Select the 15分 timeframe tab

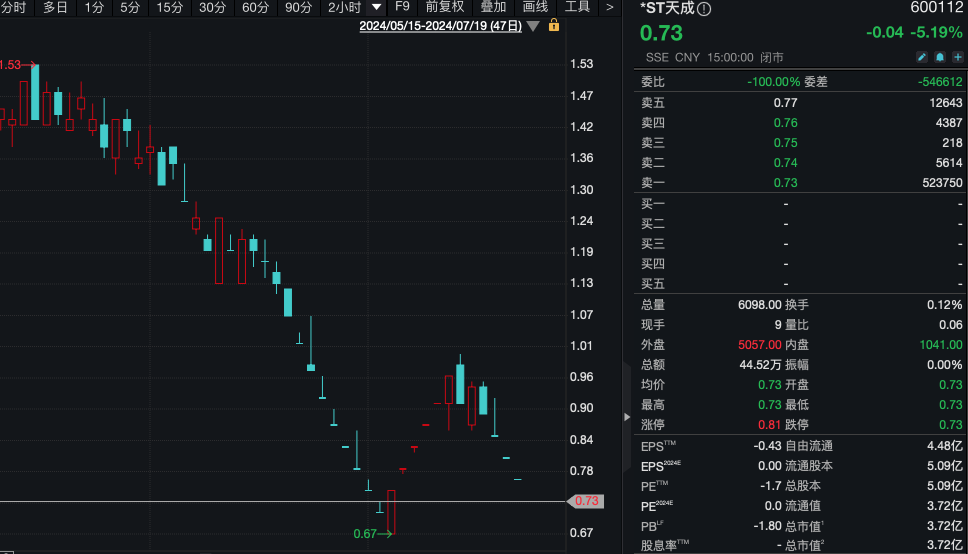tap(169, 7)
